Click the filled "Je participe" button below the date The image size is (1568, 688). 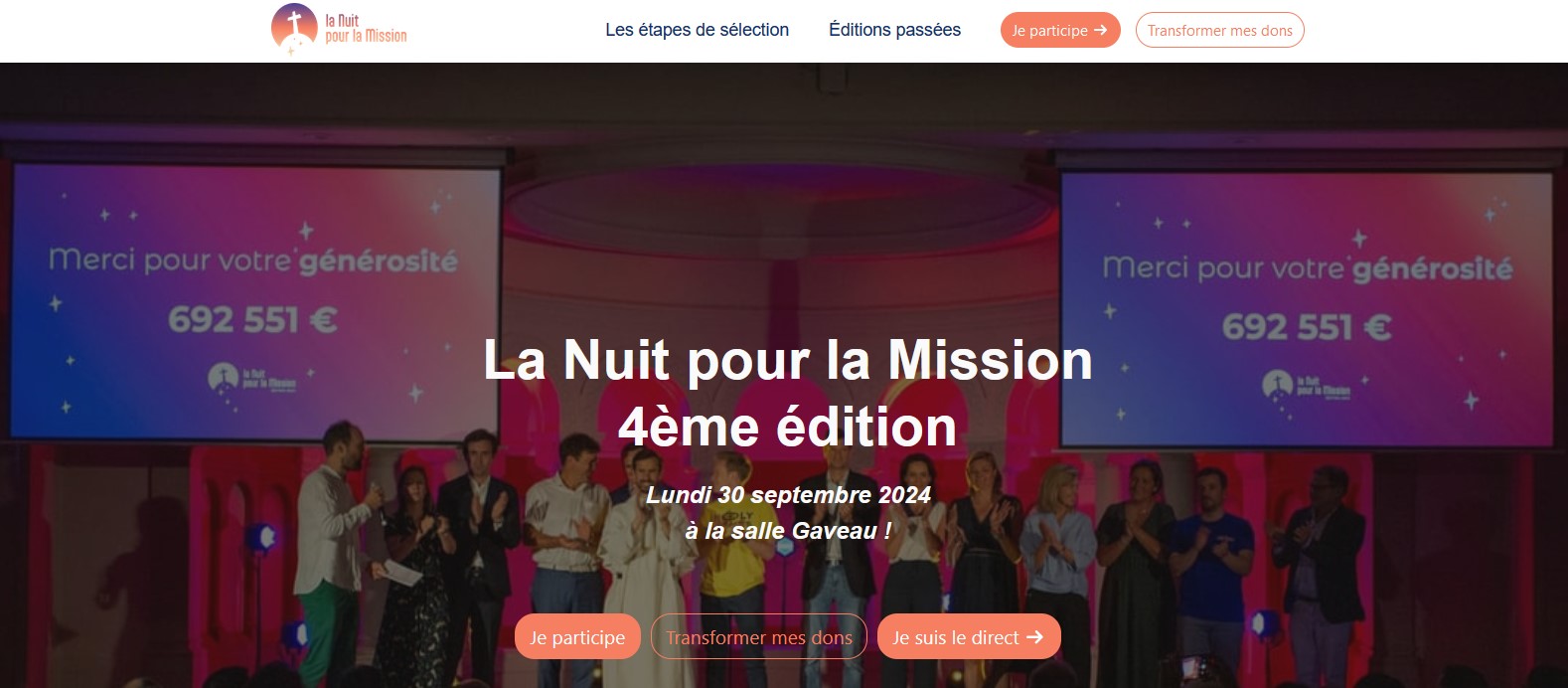tap(577, 637)
